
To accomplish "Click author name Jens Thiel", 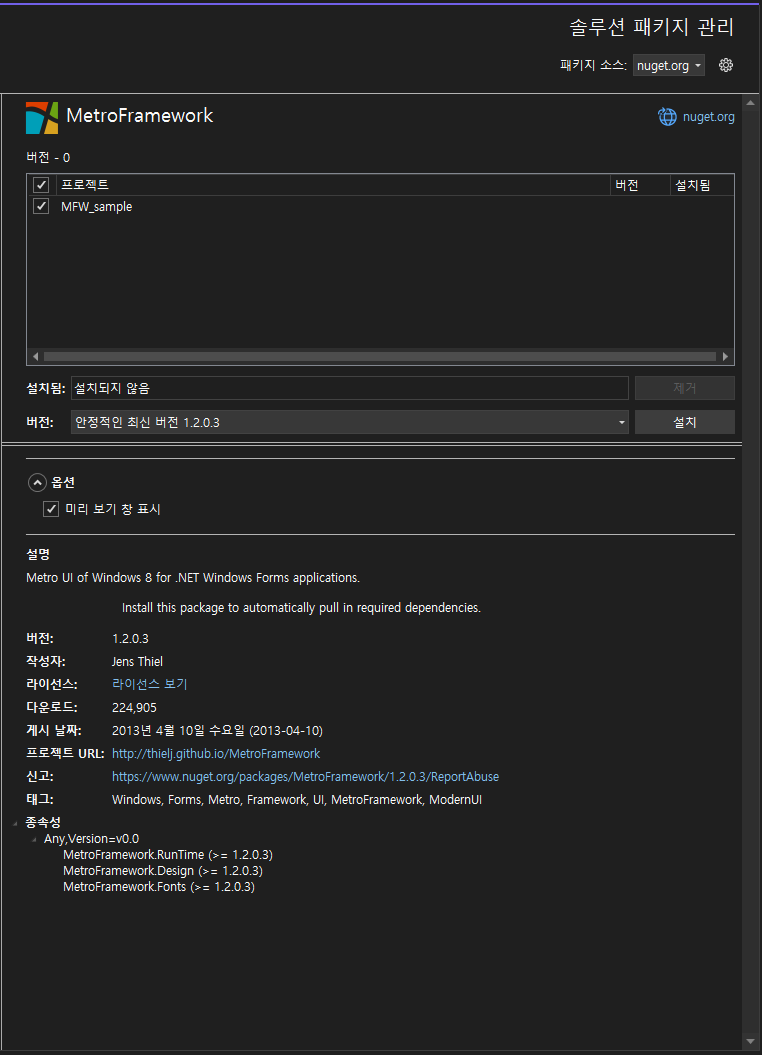I will (x=137, y=661).
